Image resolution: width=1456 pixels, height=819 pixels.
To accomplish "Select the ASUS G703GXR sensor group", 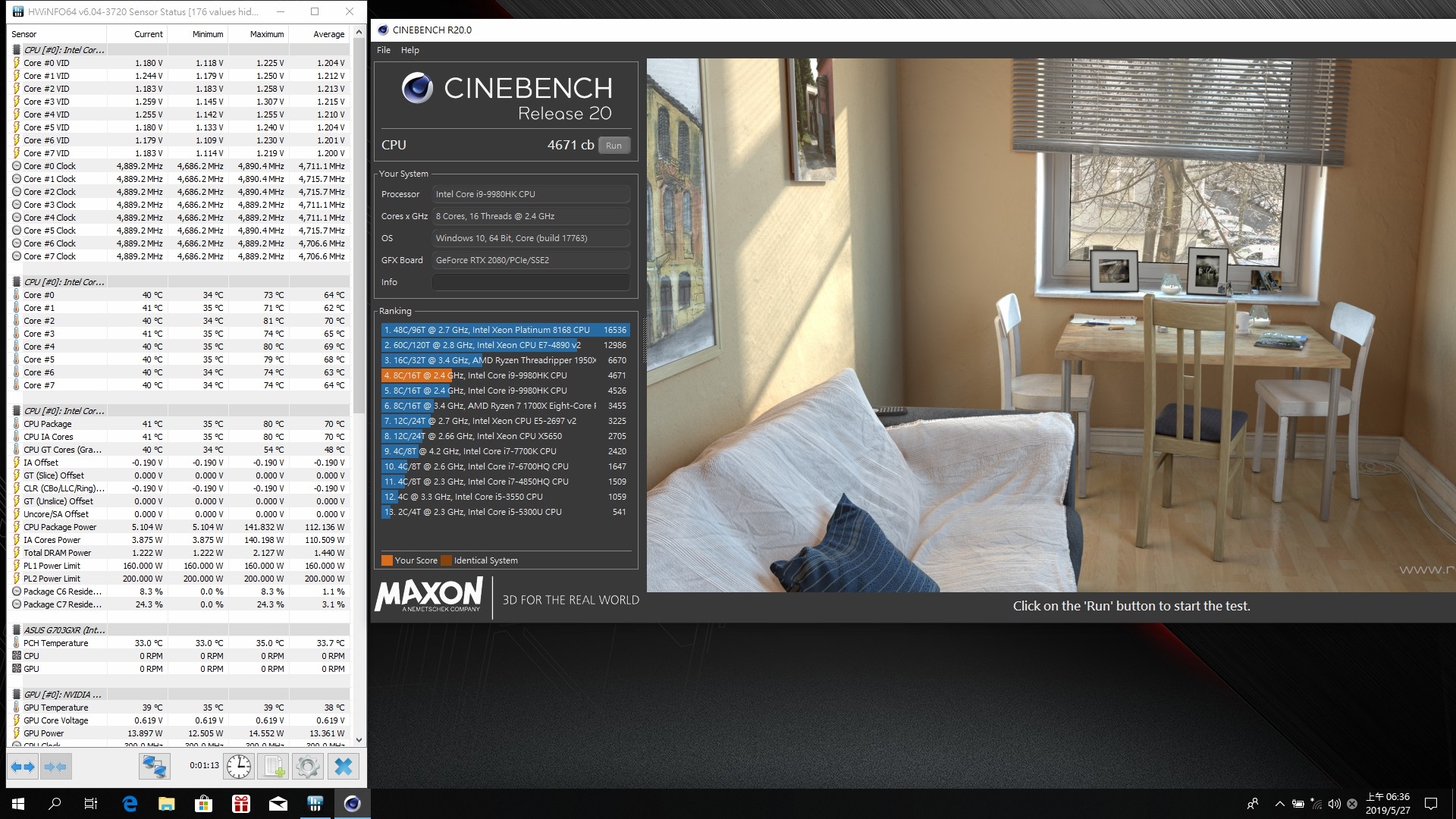I will pyautogui.click(x=180, y=630).
